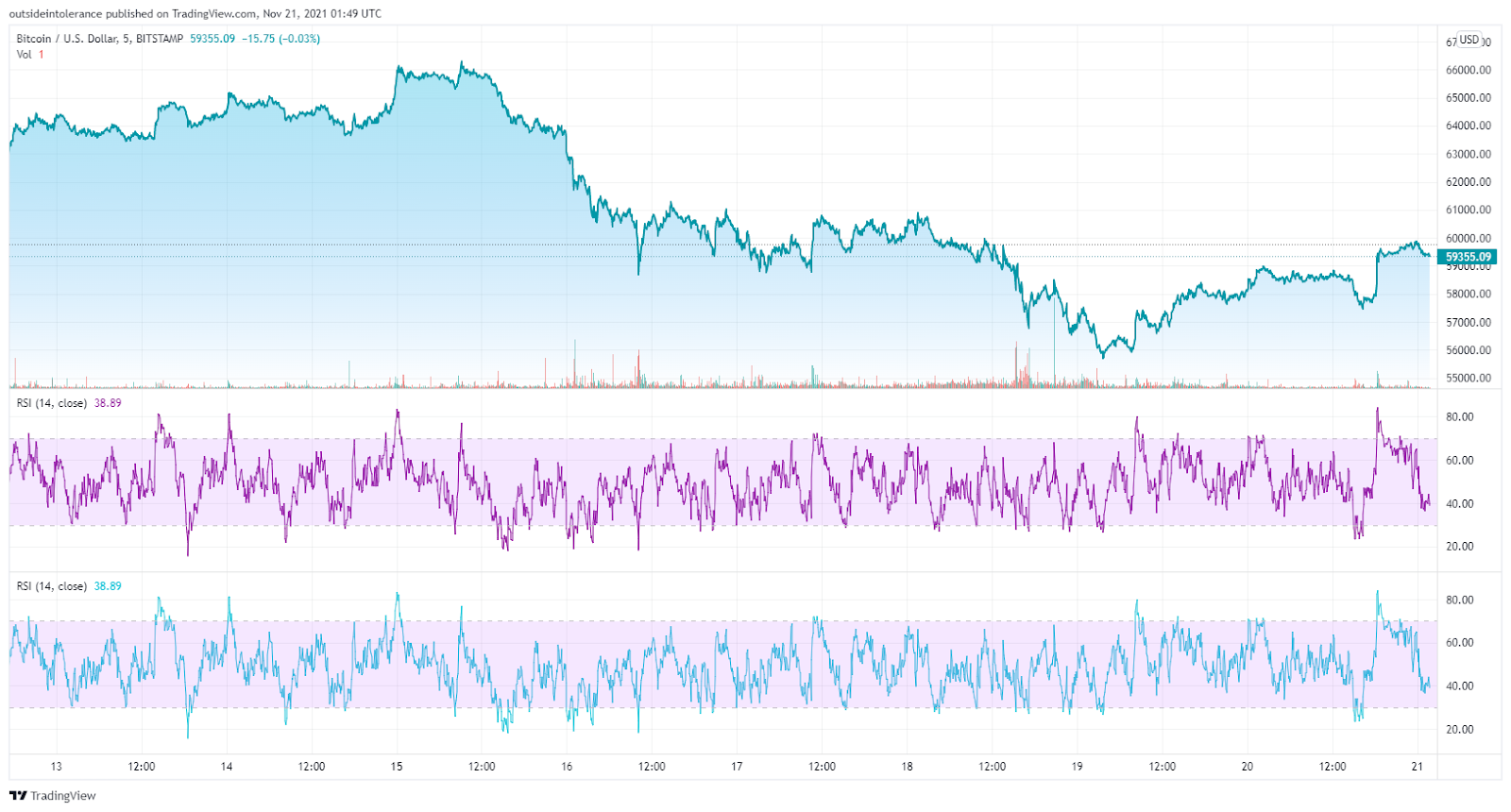Click the 62000.00 price axis label
The image size is (1511, 812).
1469,182
